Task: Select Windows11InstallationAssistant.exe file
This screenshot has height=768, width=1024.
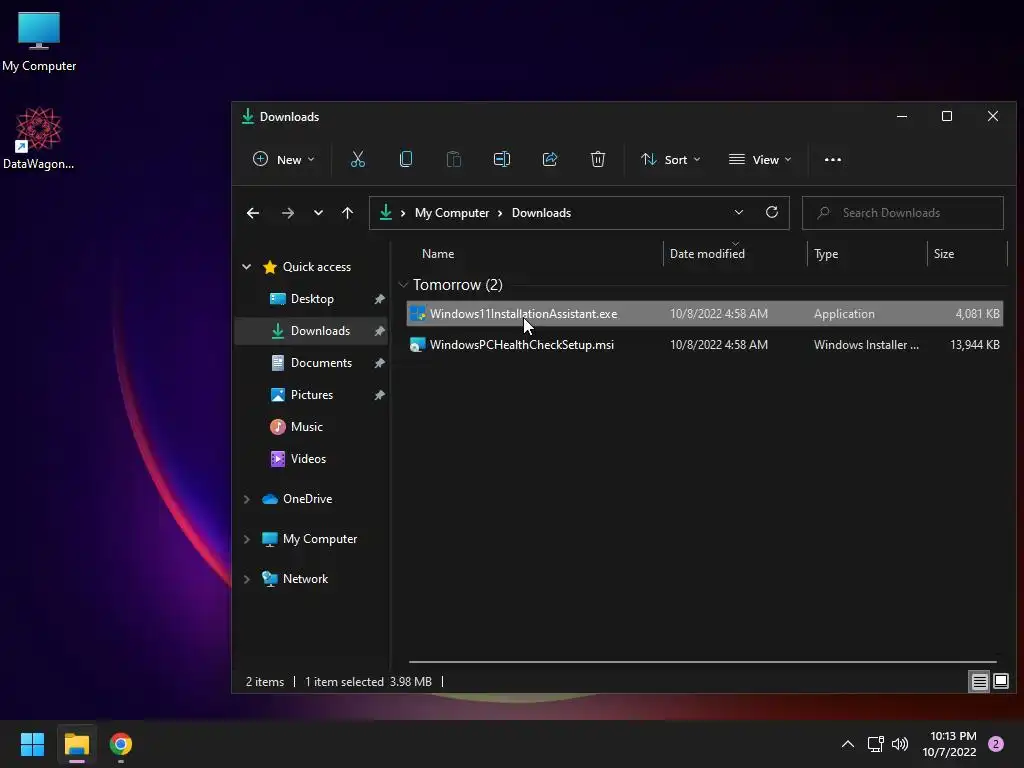Action: [x=705, y=313]
